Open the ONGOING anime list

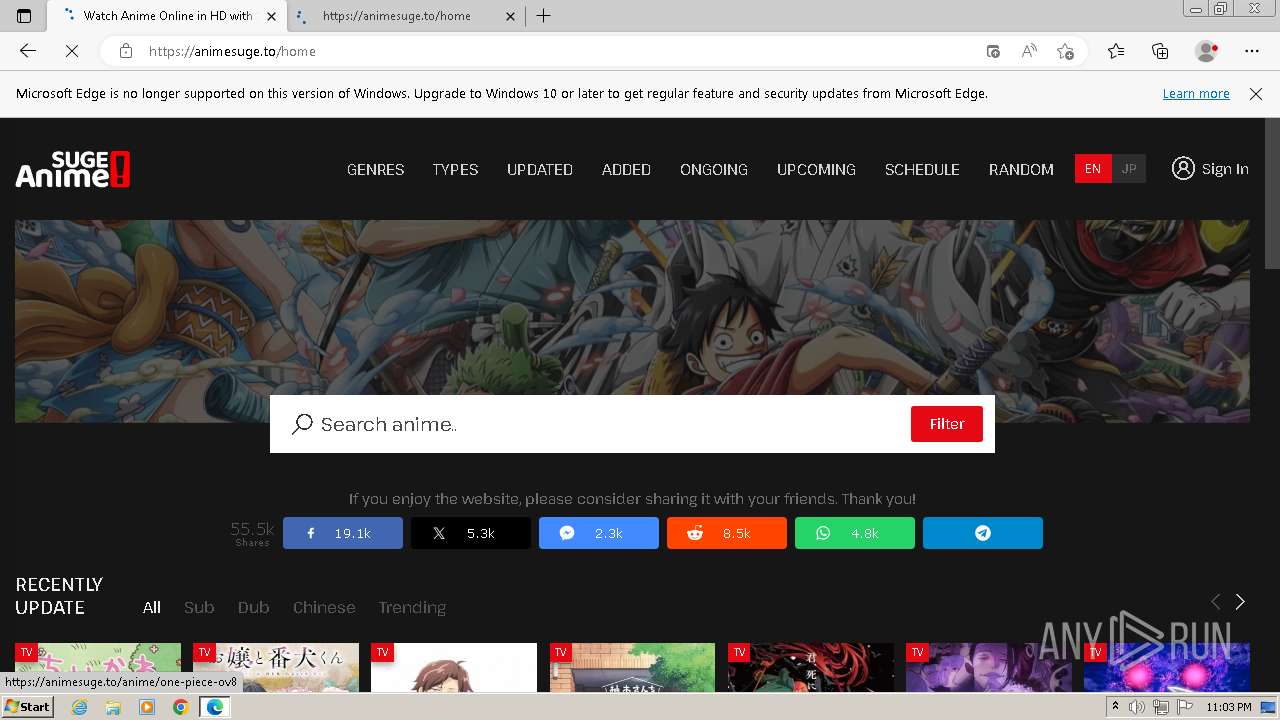pyautogui.click(x=714, y=170)
